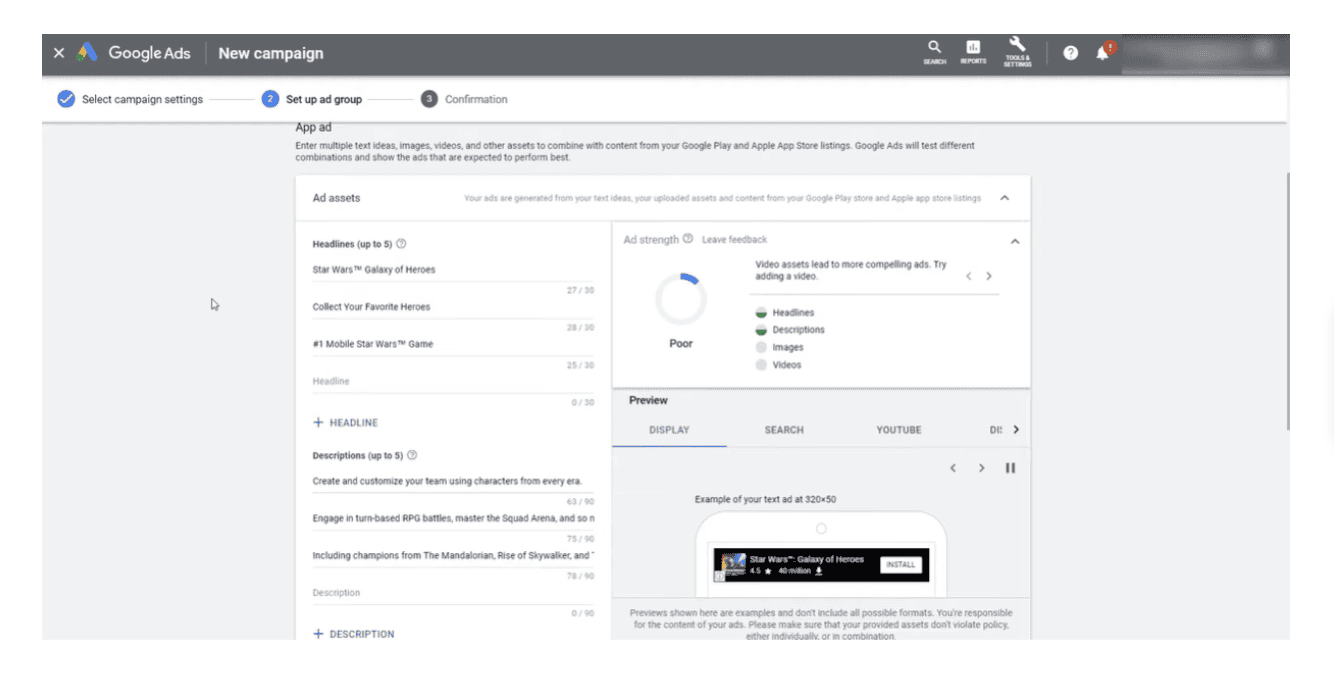Click help icon next to Headlines (up to 5)
This screenshot has height=684, width=1334.
tap(401, 244)
